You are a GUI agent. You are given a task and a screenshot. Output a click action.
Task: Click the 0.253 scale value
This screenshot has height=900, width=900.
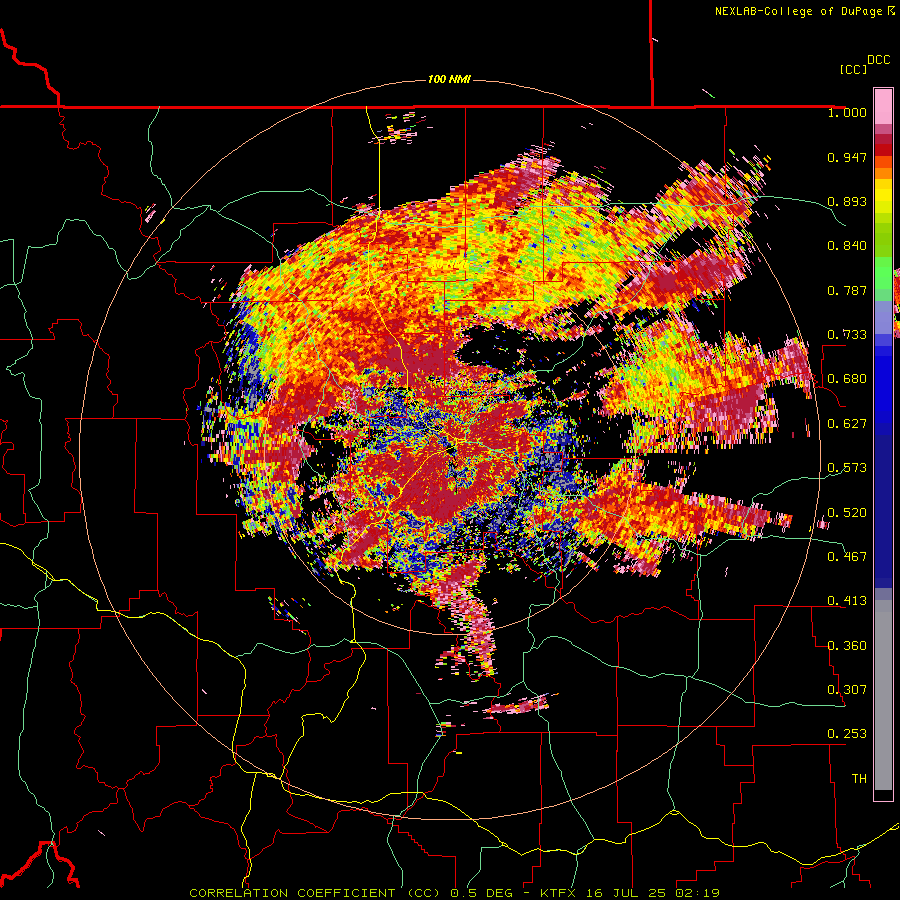(x=847, y=734)
